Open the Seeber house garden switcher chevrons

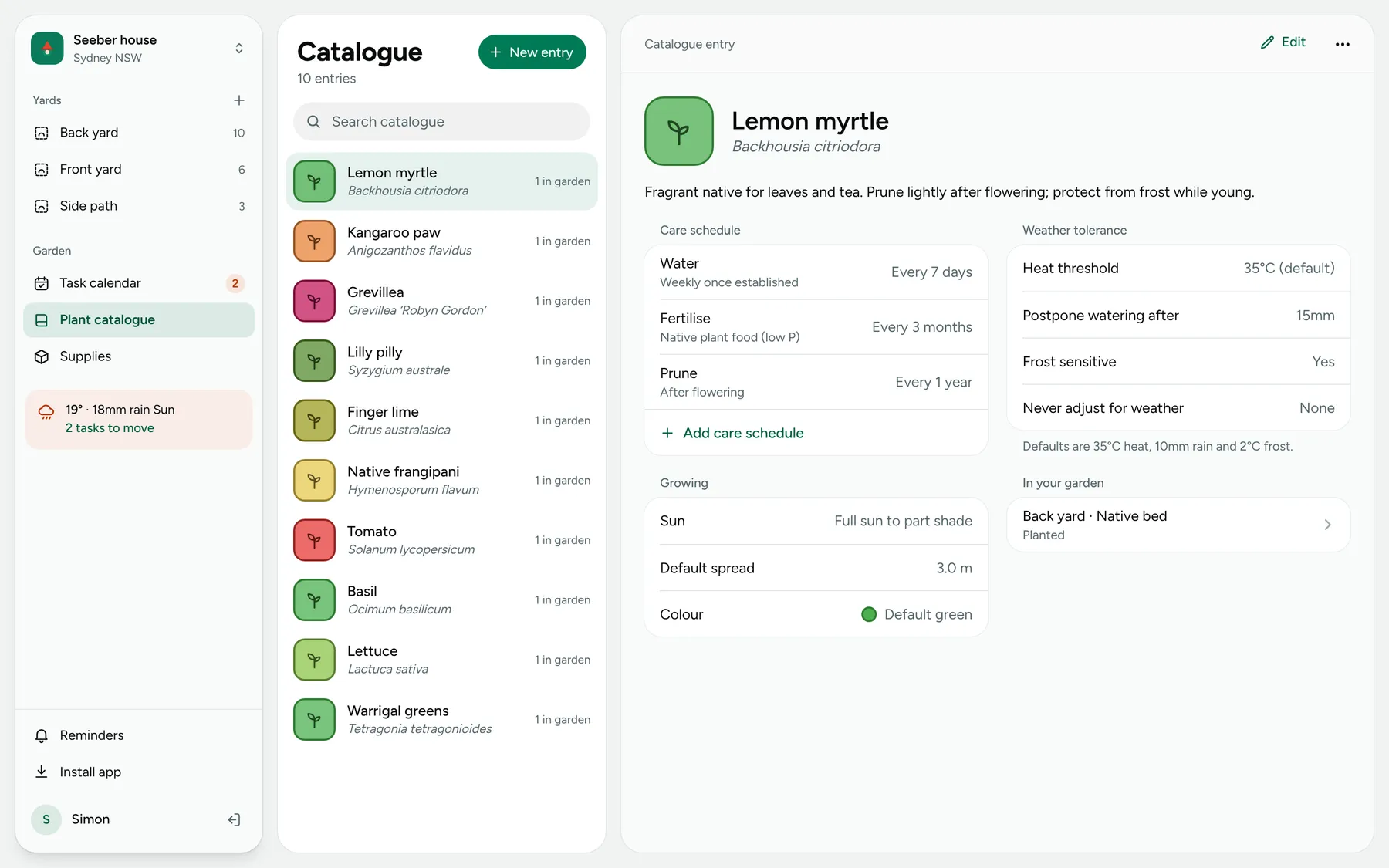point(239,48)
